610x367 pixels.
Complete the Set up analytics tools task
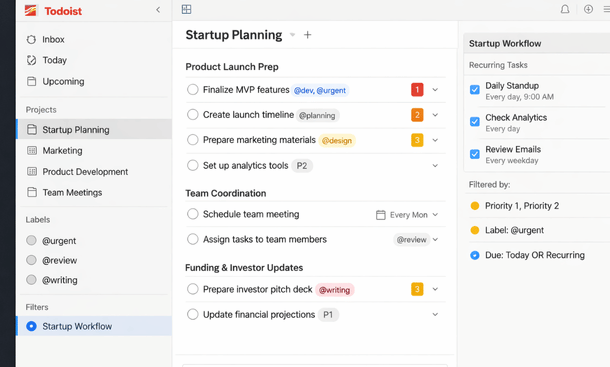[193, 165]
